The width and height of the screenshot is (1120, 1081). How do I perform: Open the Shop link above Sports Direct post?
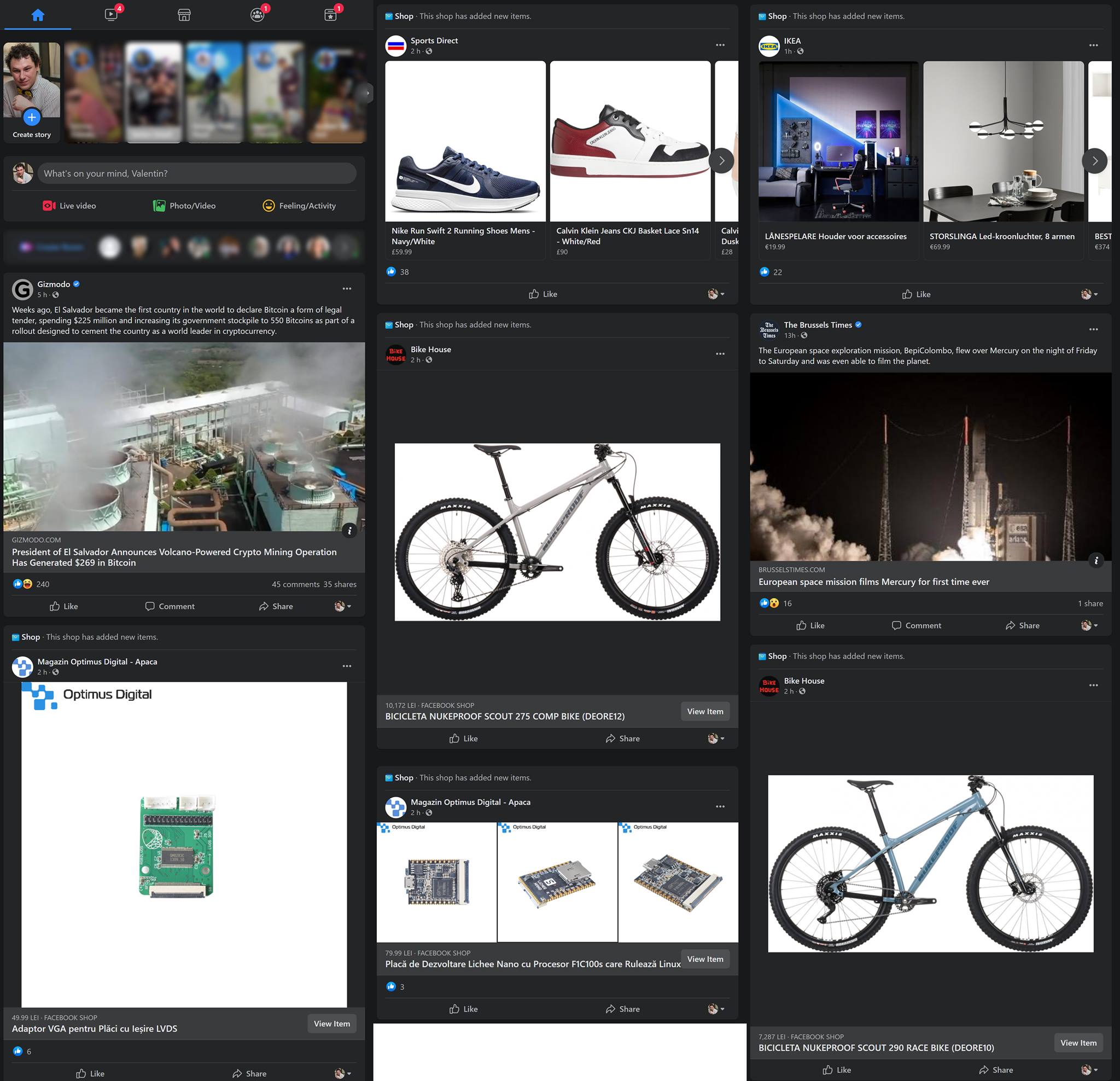tap(404, 16)
